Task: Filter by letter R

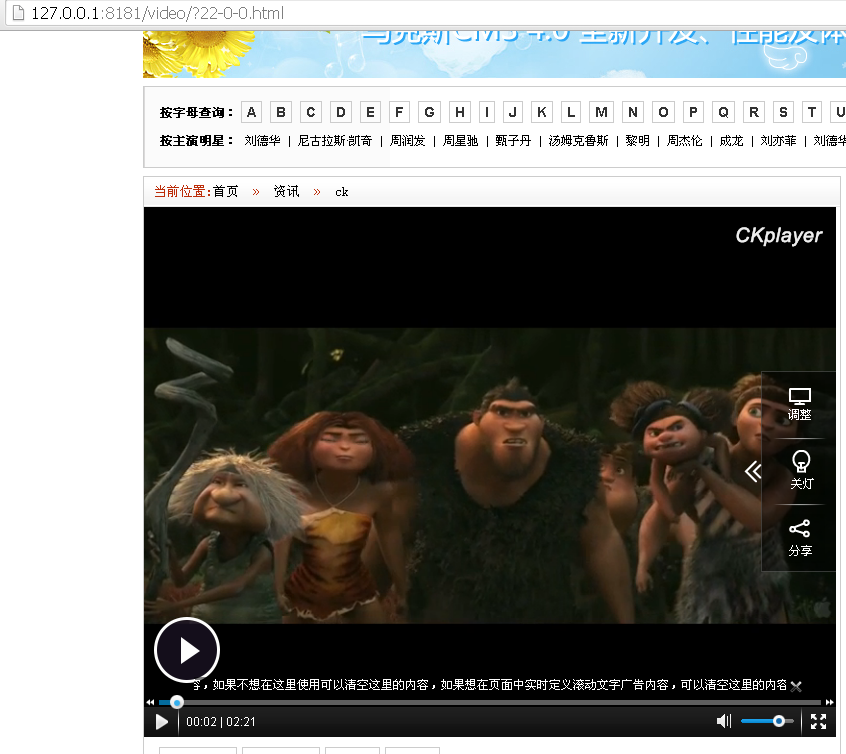Action: 754,112
